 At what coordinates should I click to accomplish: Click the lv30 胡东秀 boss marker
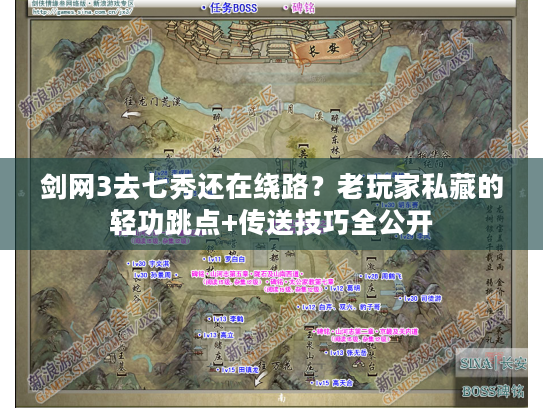pyautogui.click(x=396, y=205)
